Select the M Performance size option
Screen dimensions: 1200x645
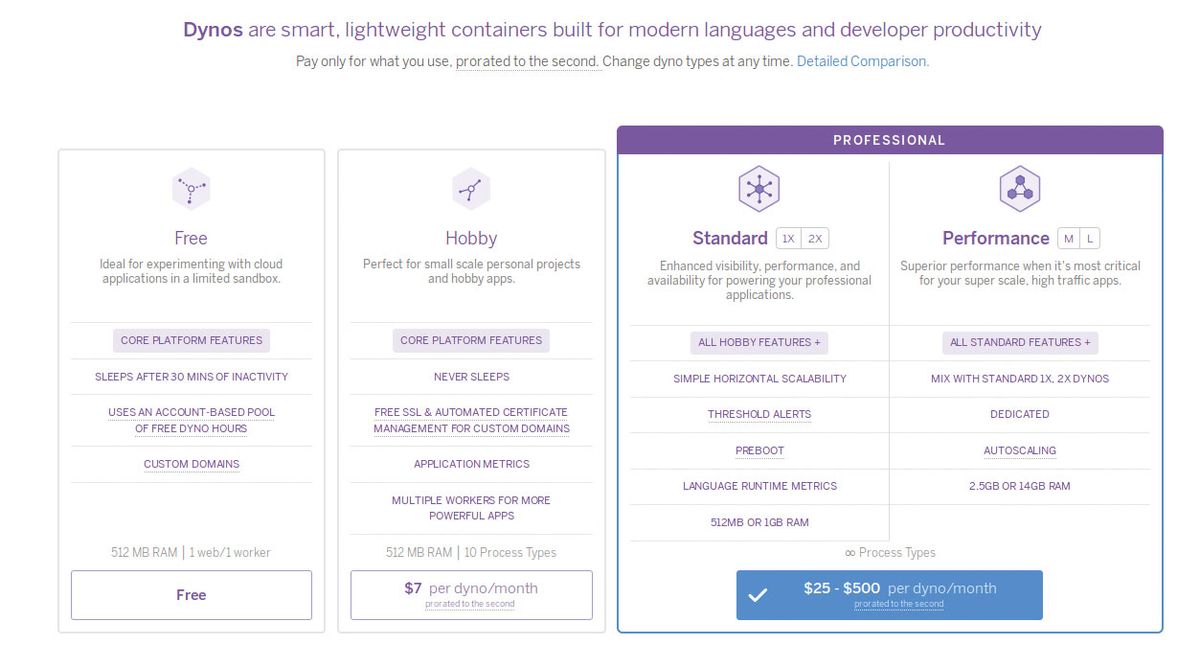1066,238
